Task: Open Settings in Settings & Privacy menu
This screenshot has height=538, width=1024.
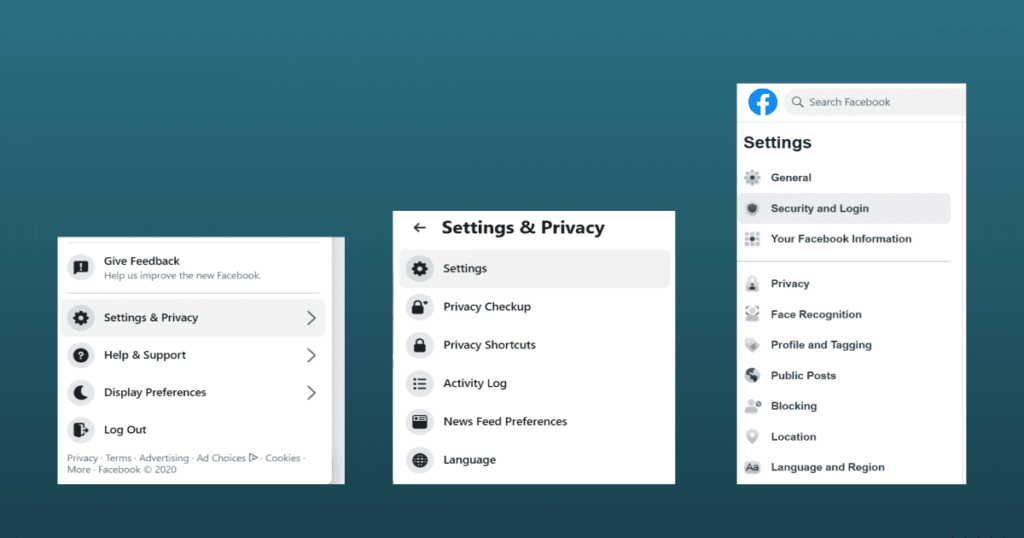Action: tap(535, 268)
